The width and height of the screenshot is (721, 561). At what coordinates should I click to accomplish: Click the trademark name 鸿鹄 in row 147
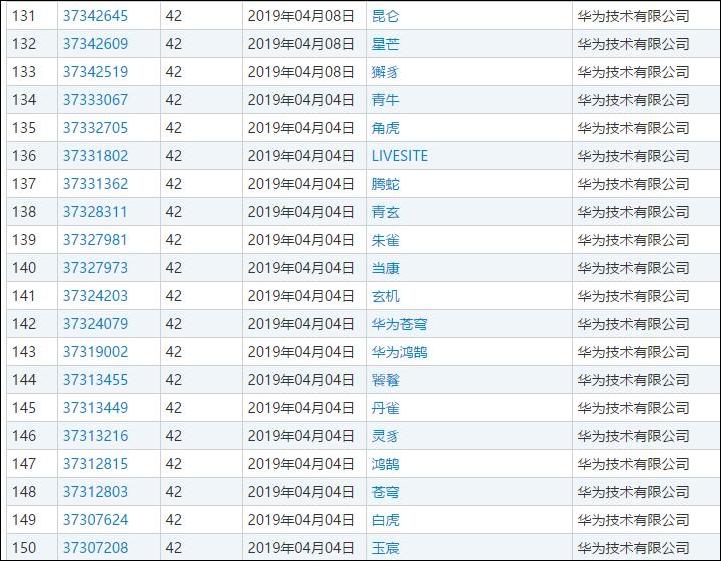pyautogui.click(x=385, y=464)
